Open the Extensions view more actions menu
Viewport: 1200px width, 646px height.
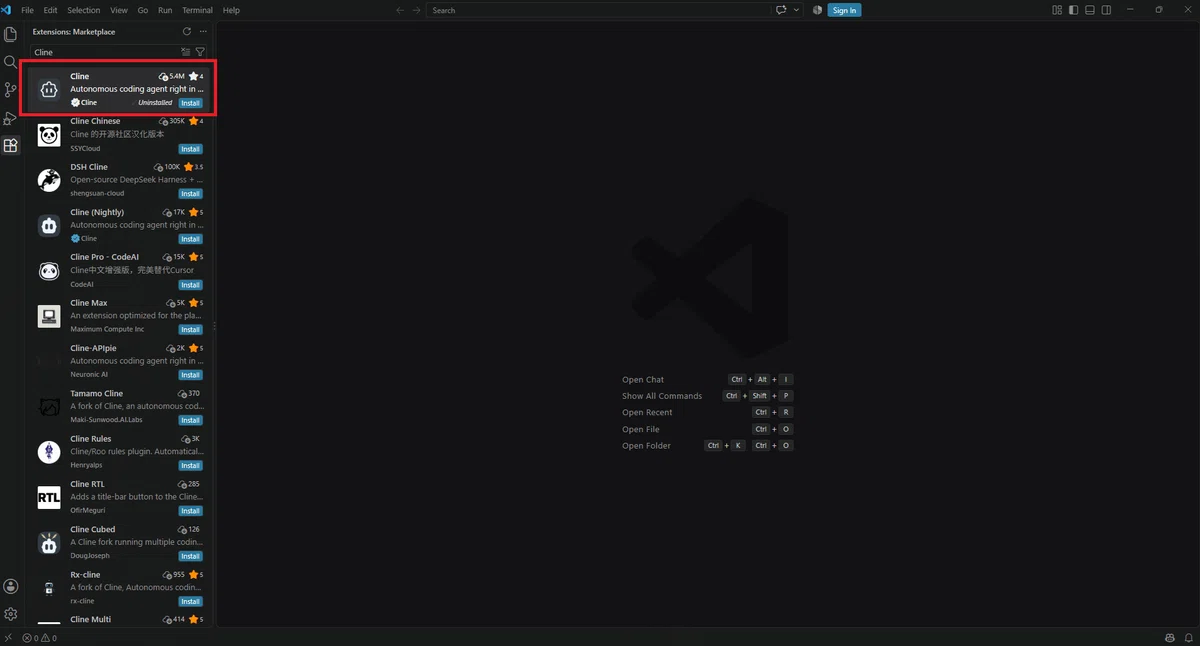(x=203, y=32)
